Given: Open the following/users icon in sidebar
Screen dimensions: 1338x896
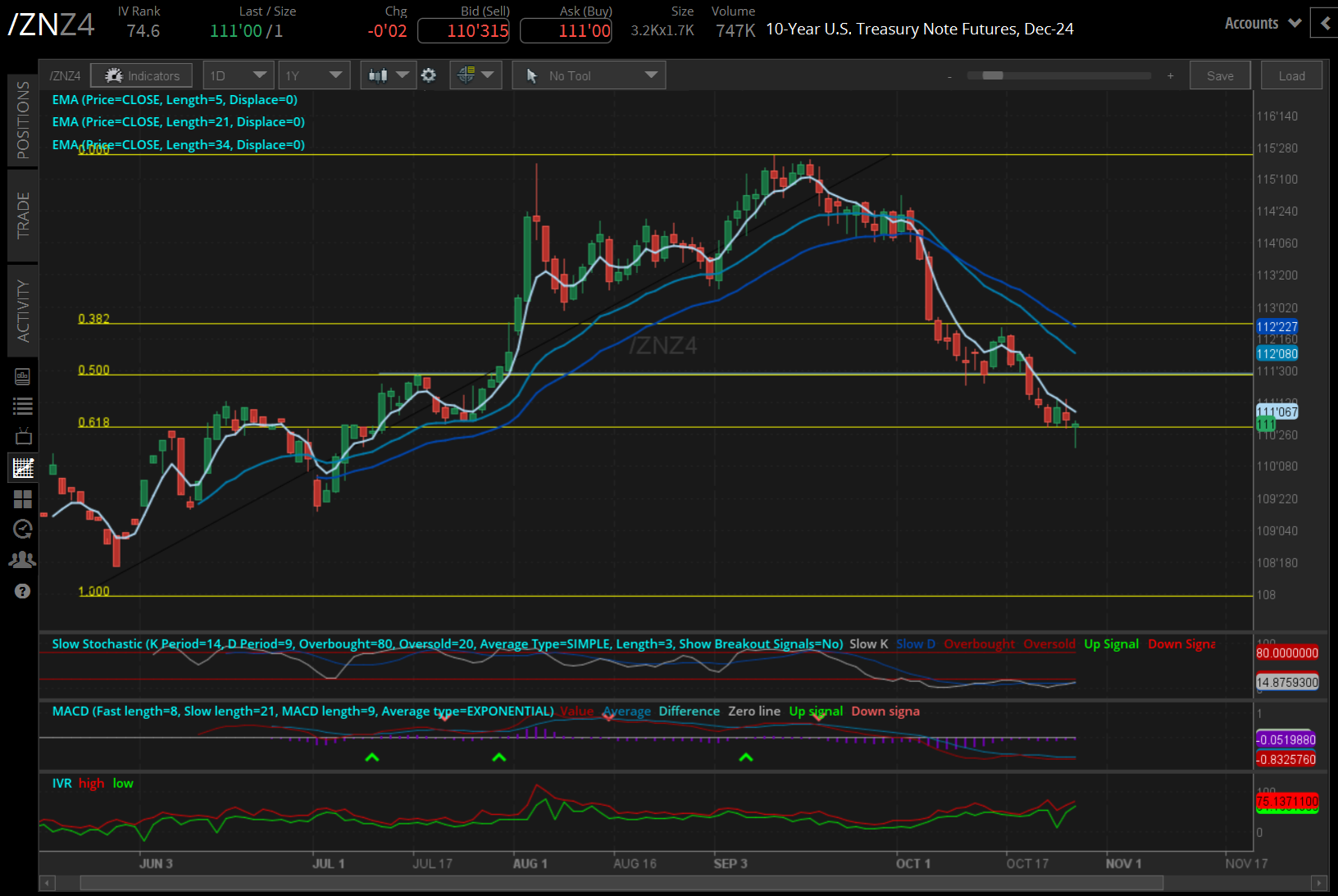Looking at the screenshot, I should 22,559.
